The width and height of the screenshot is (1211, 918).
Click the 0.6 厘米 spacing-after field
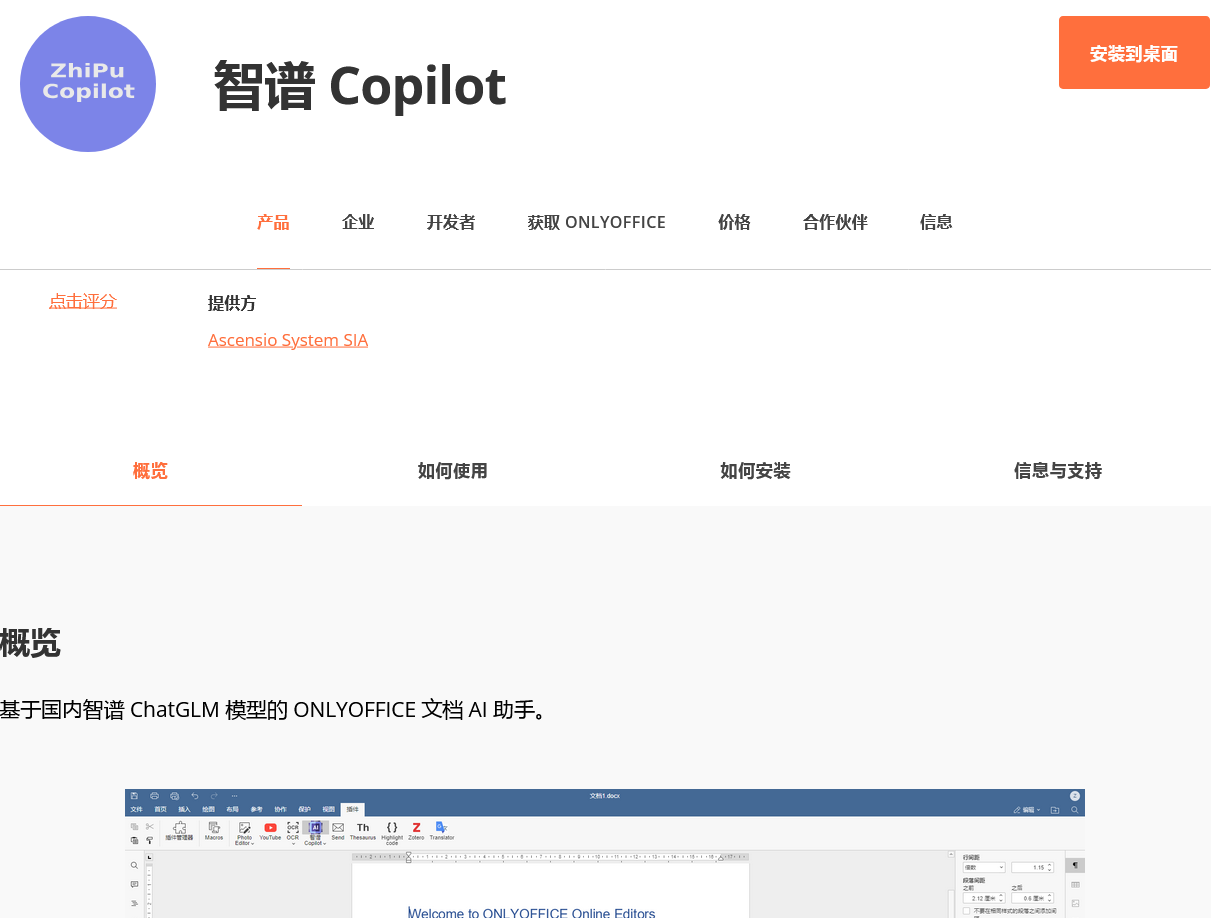coord(1032,898)
